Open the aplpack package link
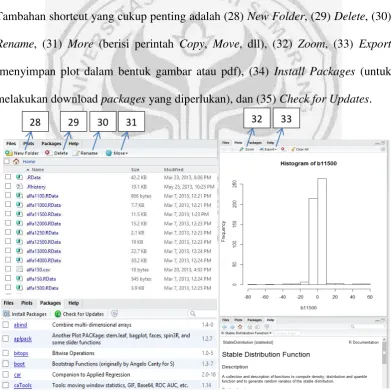The image size is (391, 391). pyautogui.click(x=23, y=339)
